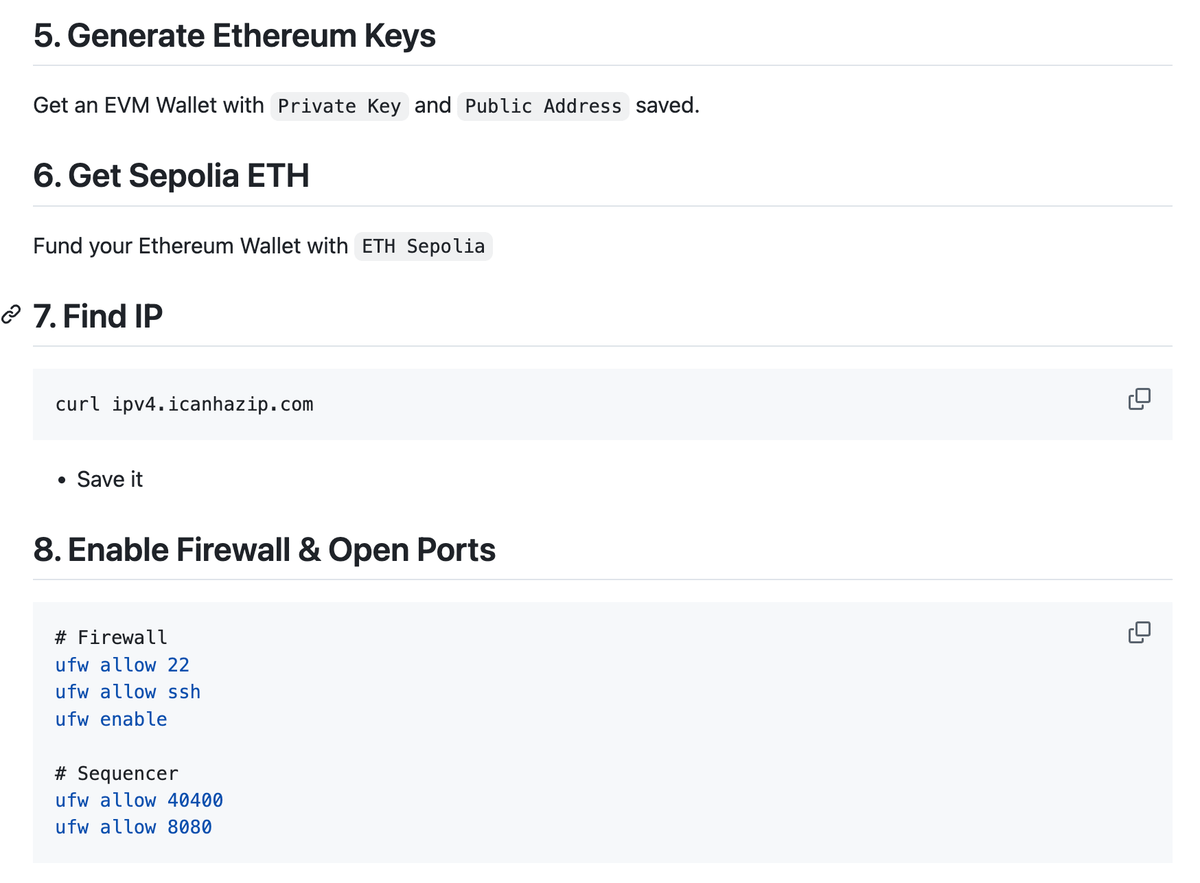Click the "7. Find IP" heading
This screenshot has height=883, width=1200.
(x=98, y=316)
